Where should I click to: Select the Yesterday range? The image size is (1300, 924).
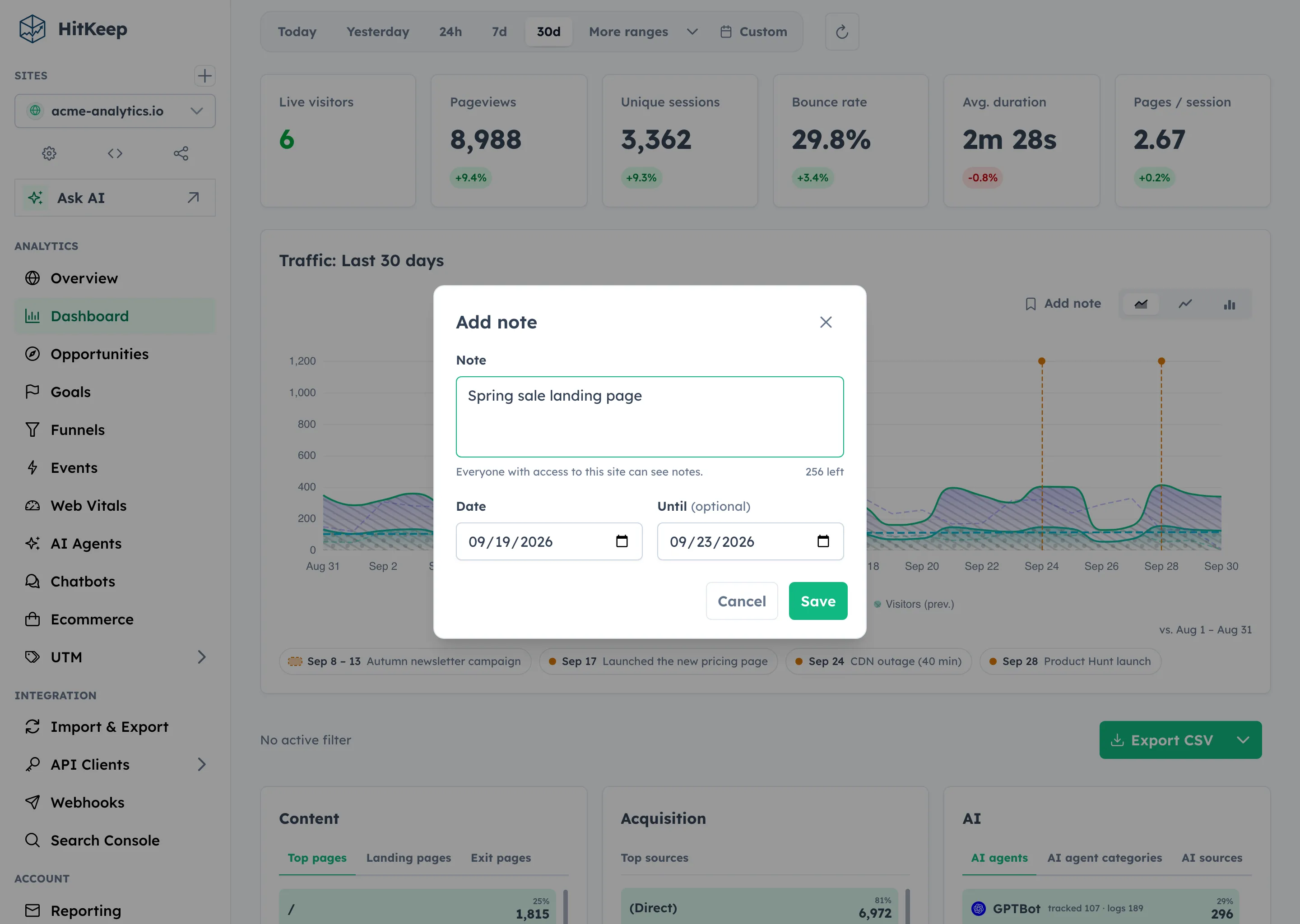click(x=378, y=32)
